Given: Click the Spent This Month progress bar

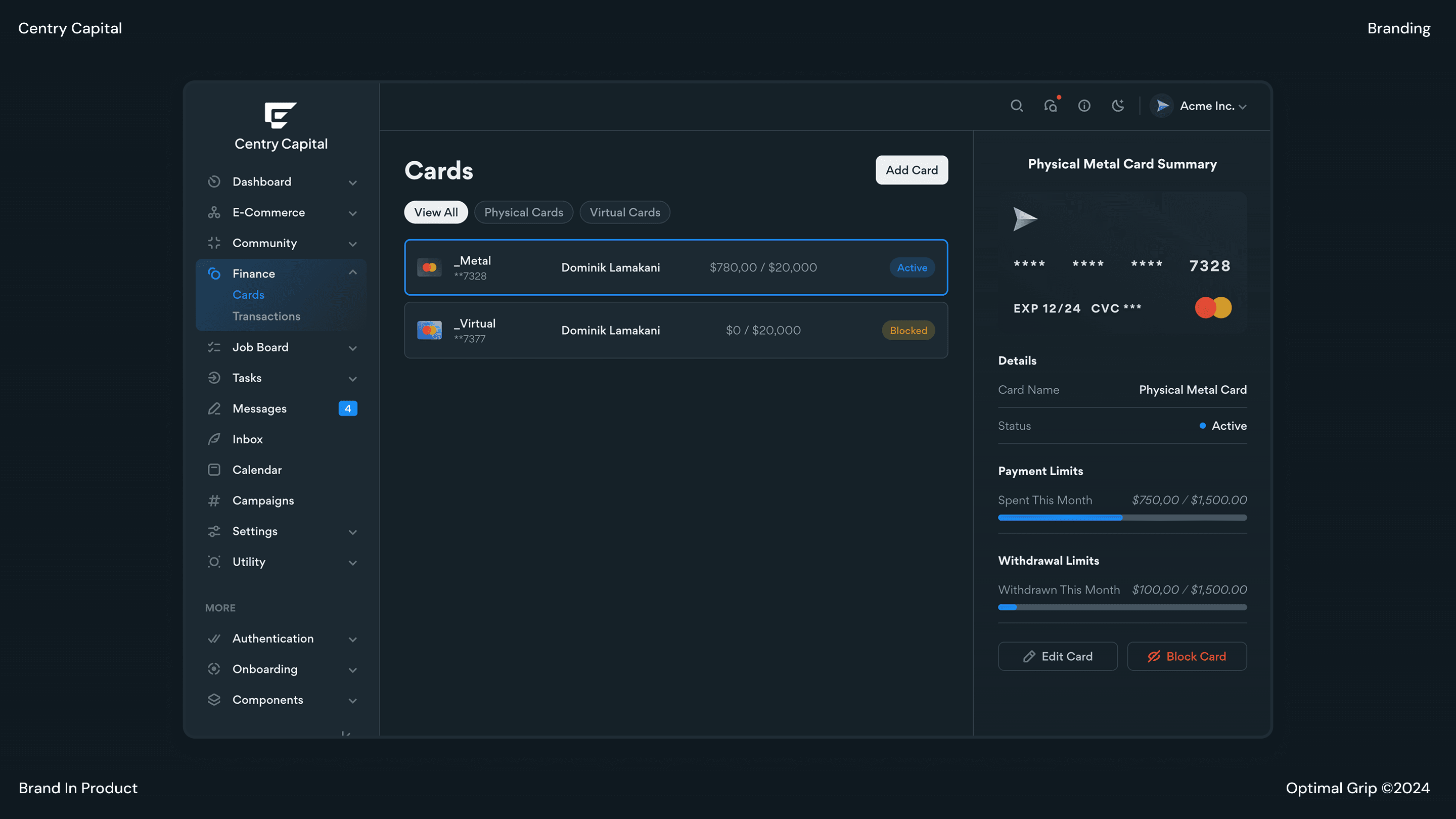Looking at the screenshot, I should [1122, 518].
